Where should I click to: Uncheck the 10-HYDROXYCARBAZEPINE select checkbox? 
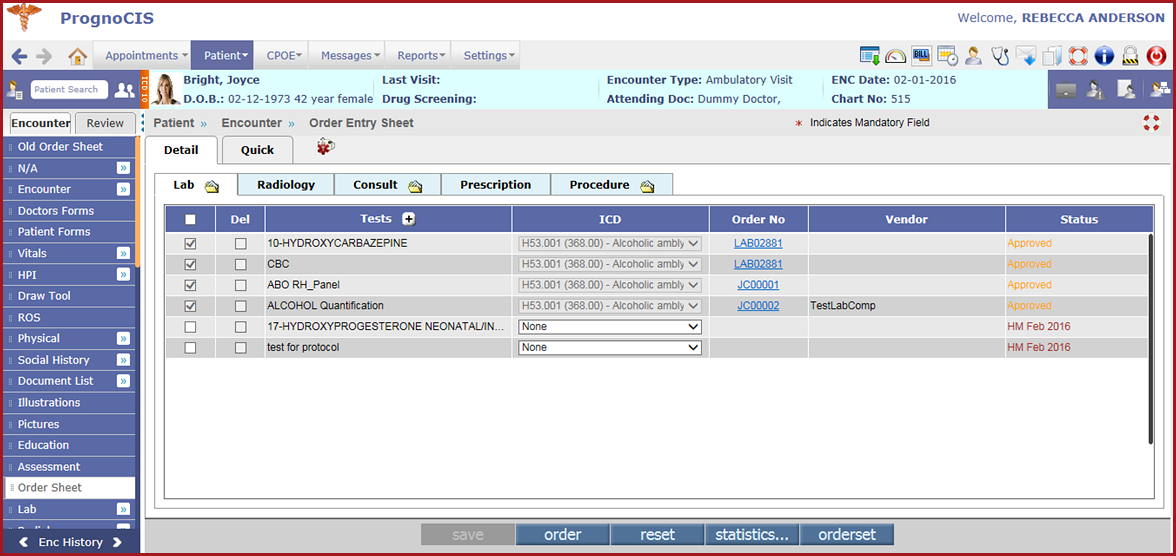(x=190, y=243)
